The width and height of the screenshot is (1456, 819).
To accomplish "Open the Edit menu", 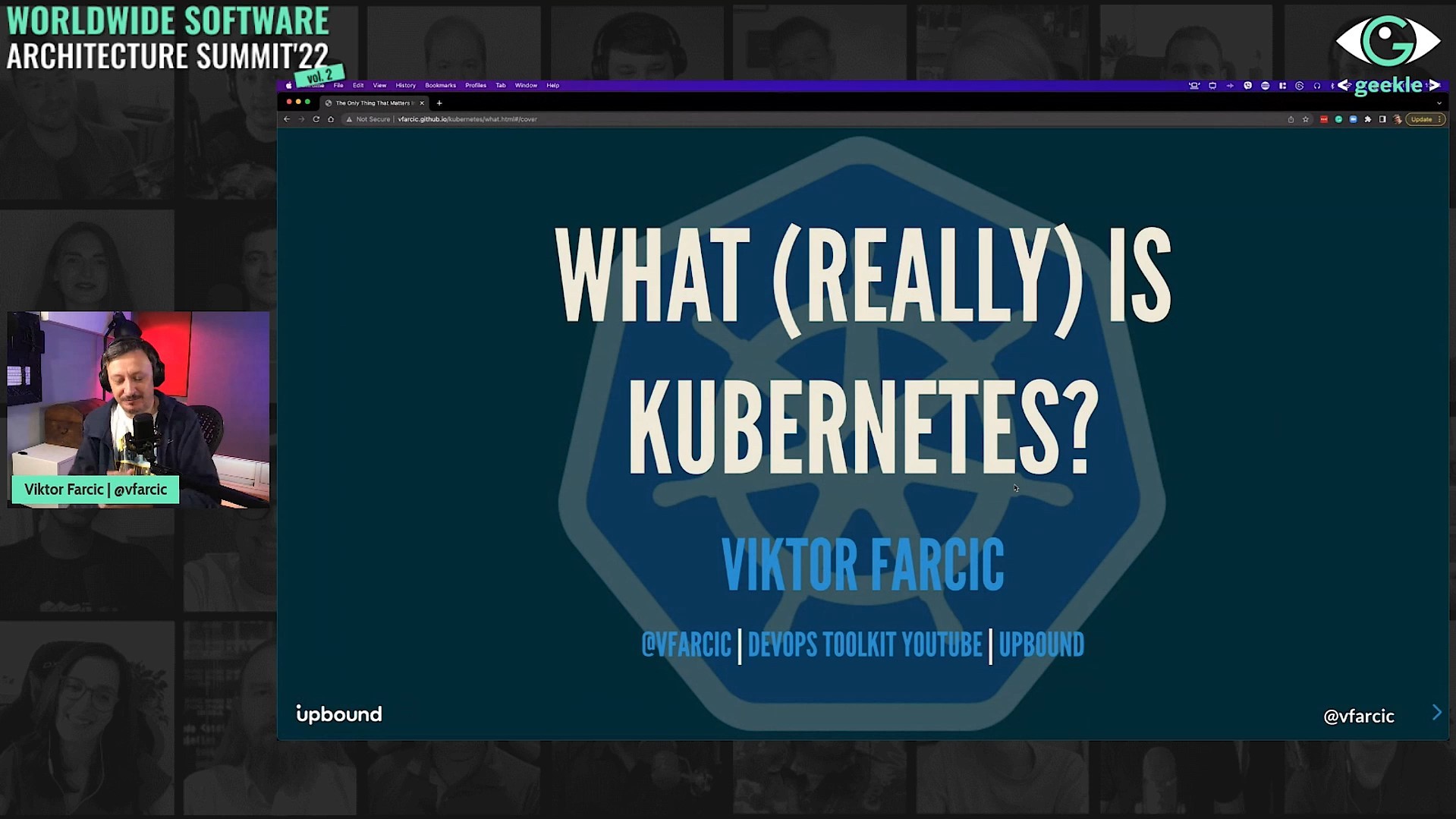I will click(358, 86).
